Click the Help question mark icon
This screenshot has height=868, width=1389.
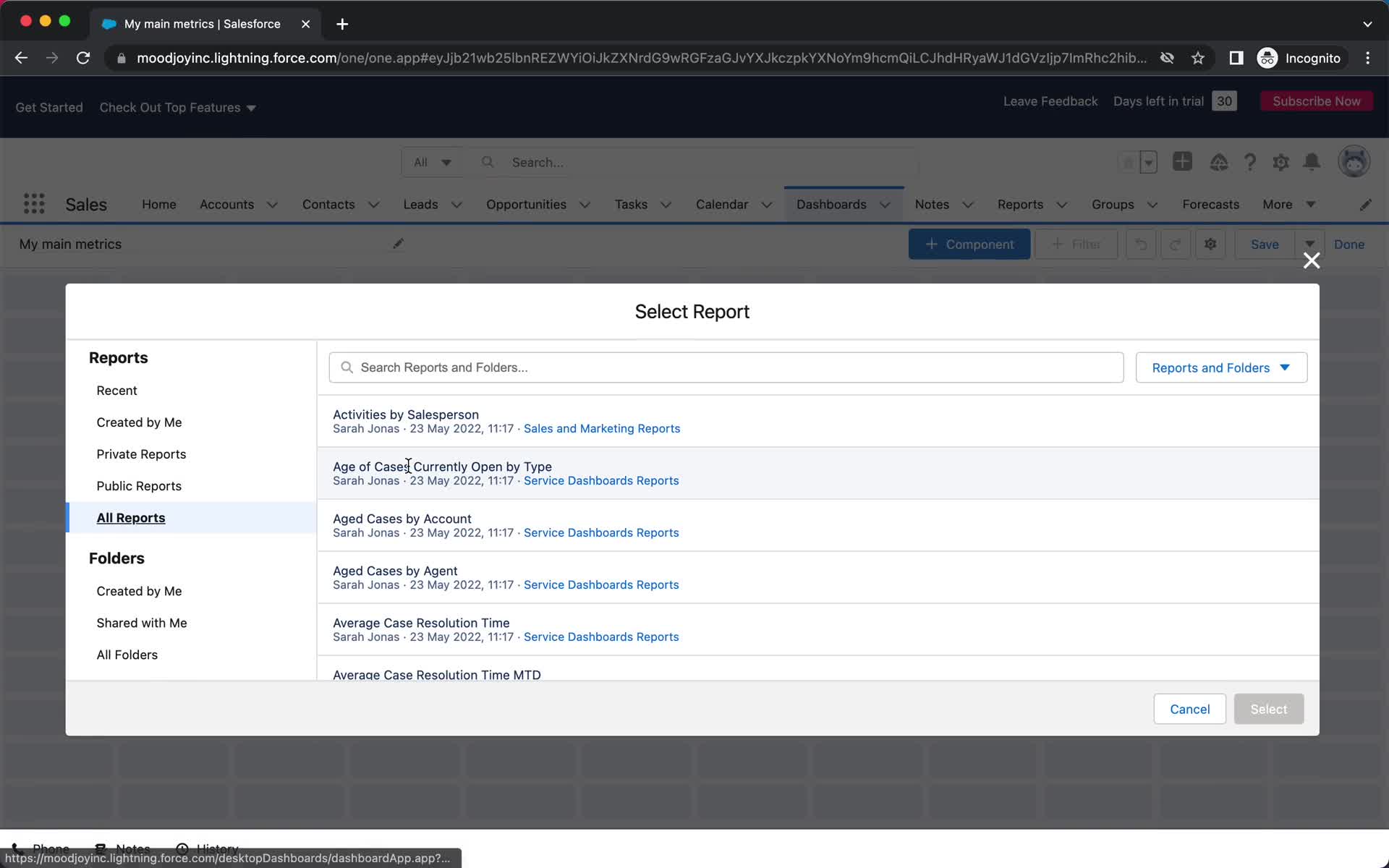point(1249,162)
